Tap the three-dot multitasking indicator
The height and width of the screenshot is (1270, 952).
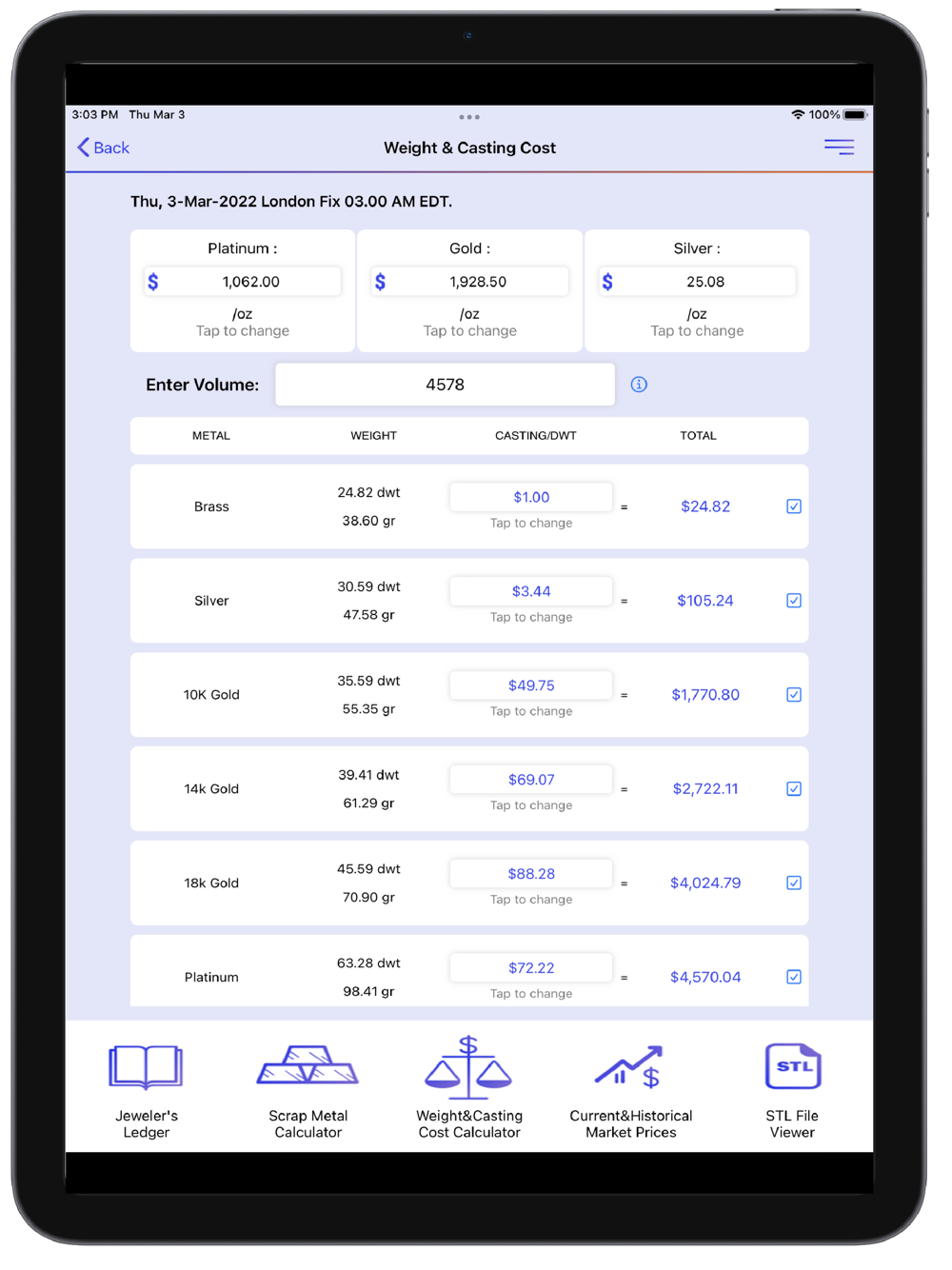(x=469, y=117)
